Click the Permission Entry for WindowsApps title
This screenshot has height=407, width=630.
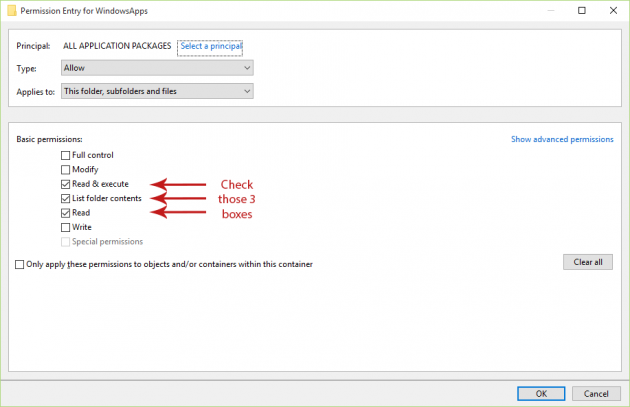(84, 11)
